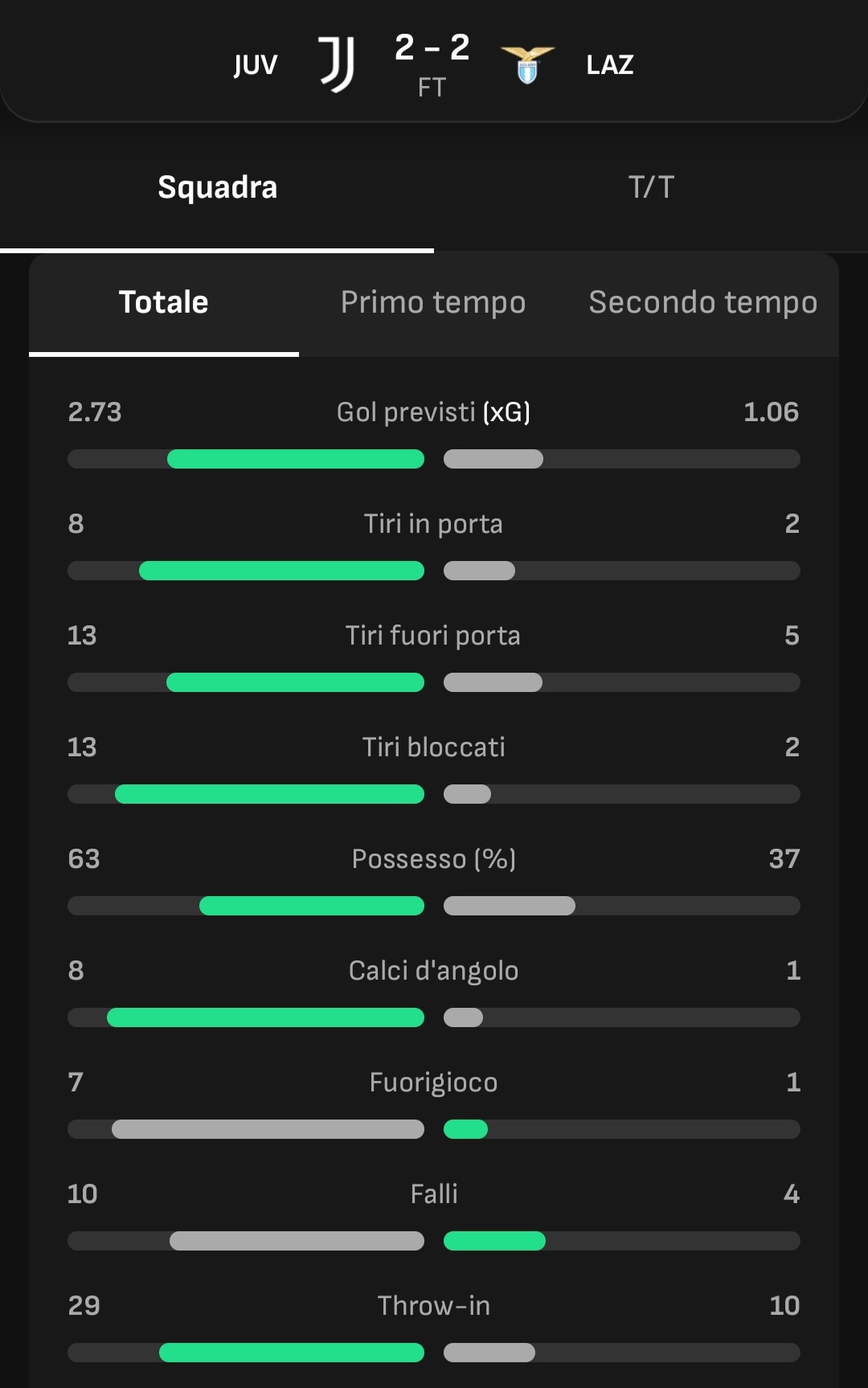
Task: Click the Lazio eagle crest icon
Action: click(527, 64)
